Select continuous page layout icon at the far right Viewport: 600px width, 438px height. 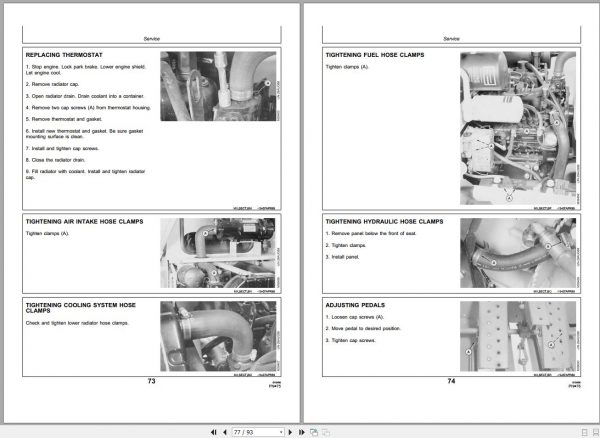pyautogui.click(x=596, y=432)
